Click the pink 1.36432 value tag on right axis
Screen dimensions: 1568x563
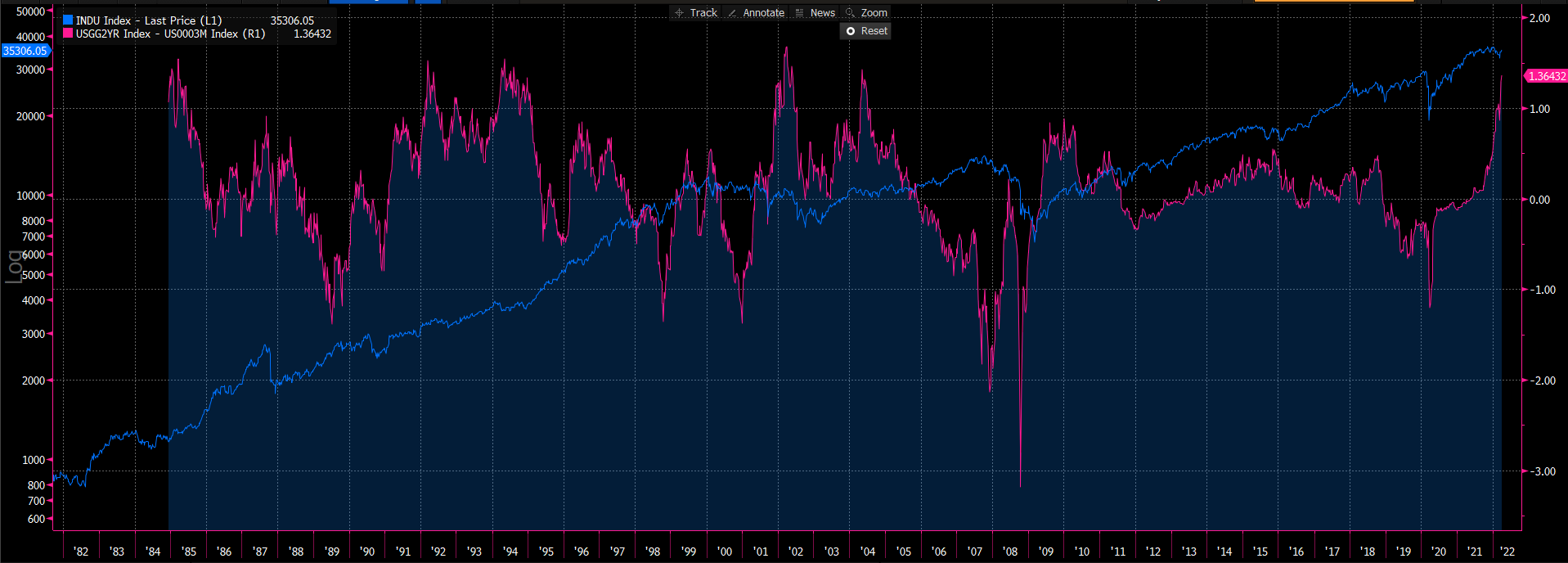point(1546,76)
